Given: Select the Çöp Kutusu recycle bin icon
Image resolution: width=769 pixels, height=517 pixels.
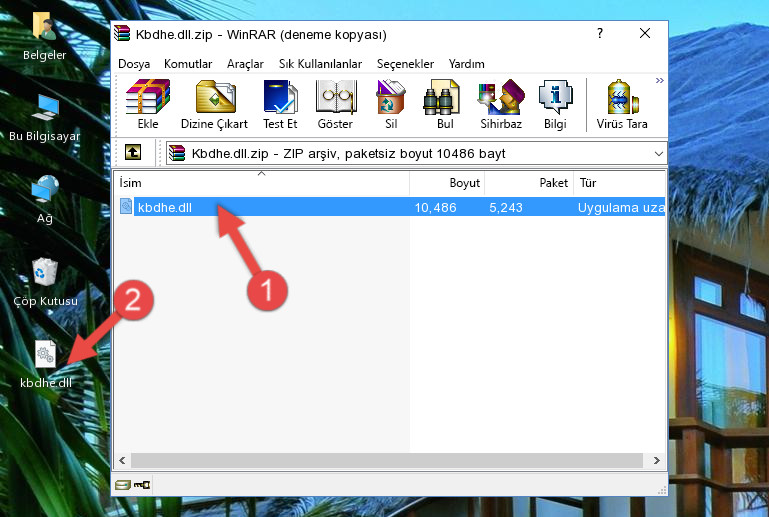Looking at the screenshot, I should click(45, 282).
